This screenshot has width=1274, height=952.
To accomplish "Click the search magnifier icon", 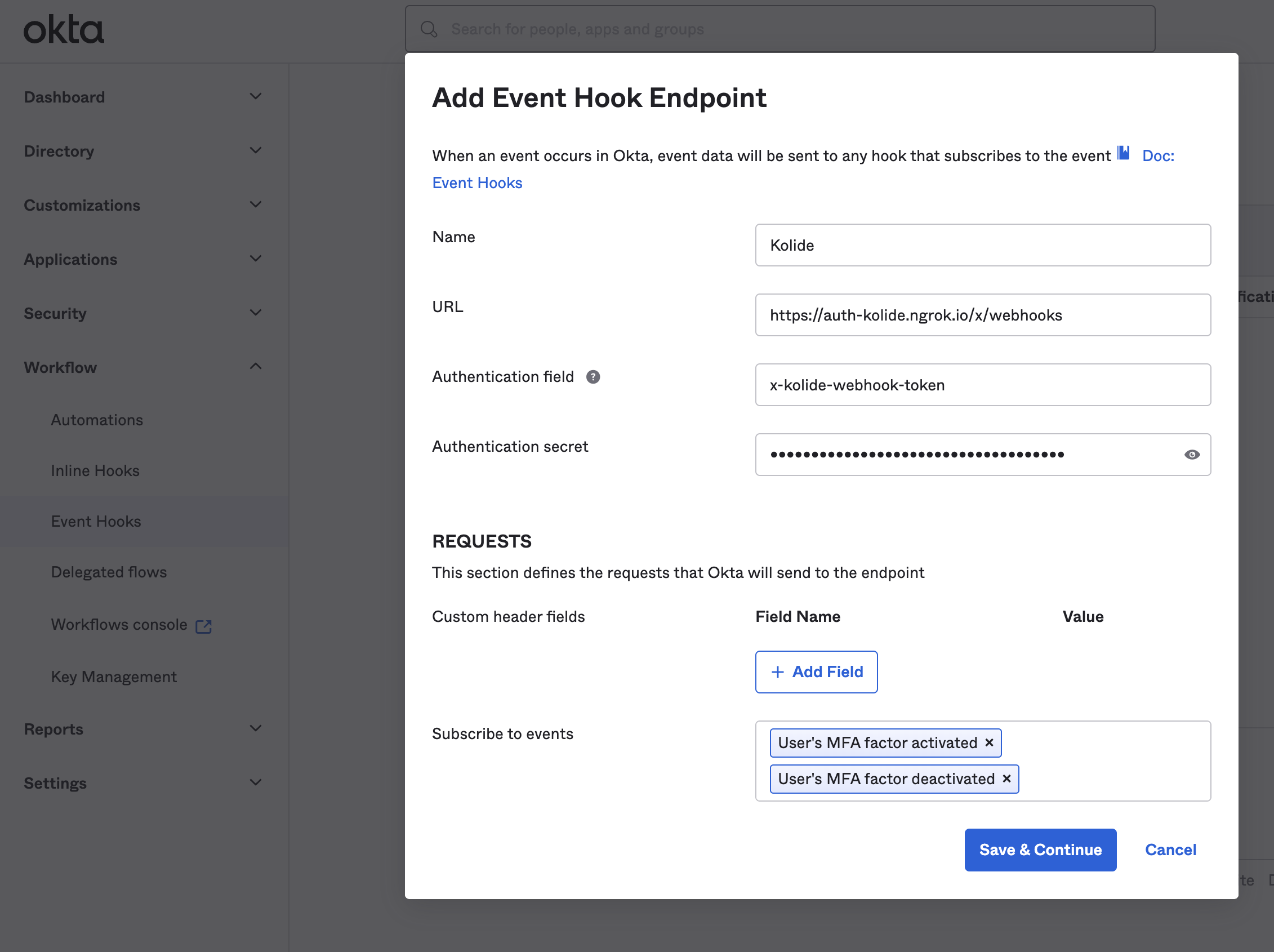I will coord(429,29).
